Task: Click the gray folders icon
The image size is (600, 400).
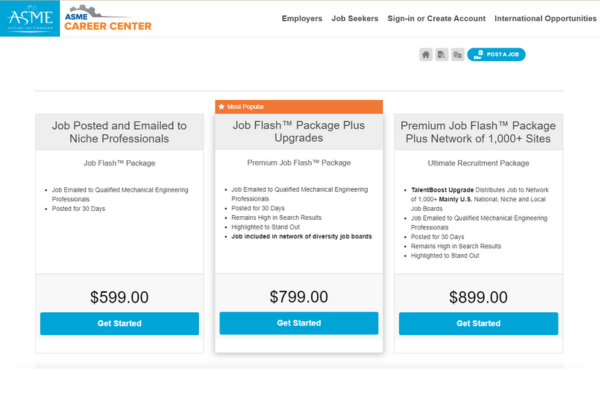Action: tap(457, 55)
